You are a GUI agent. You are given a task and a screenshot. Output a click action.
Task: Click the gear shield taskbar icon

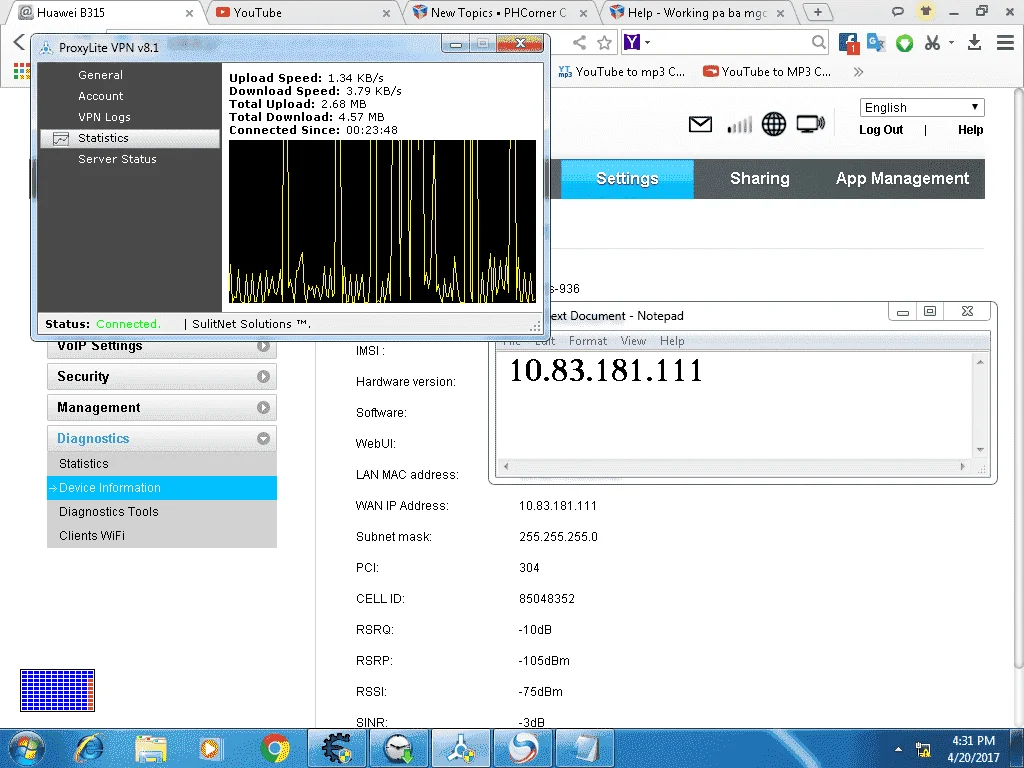tap(338, 748)
